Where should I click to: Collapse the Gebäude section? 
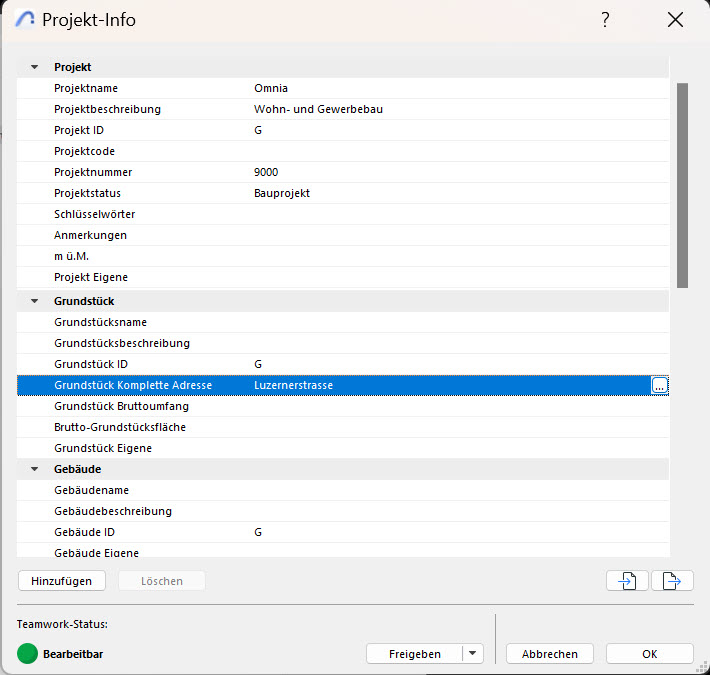click(34, 469)
